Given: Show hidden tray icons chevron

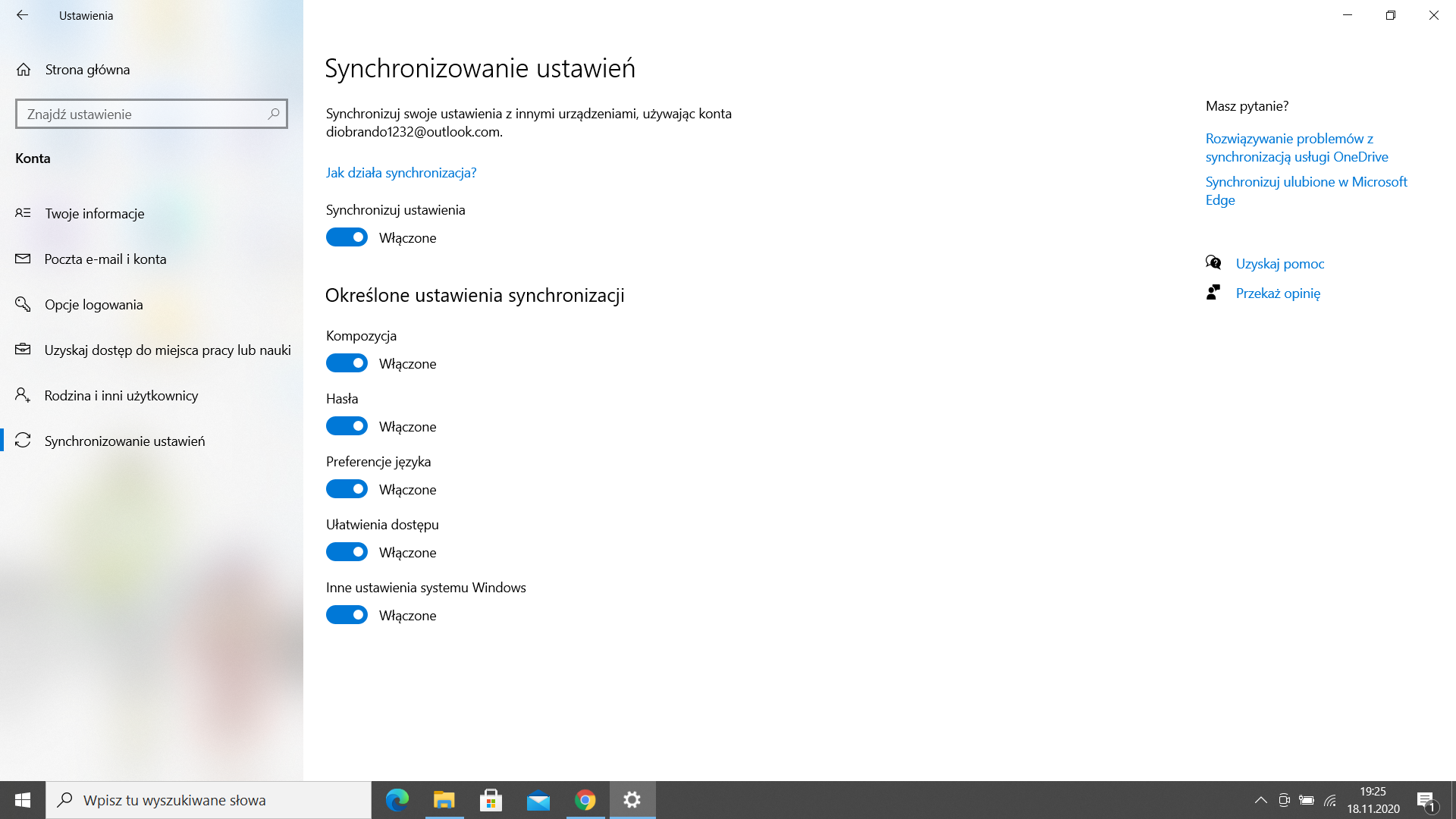Looking at the screenshot, I should tap(1260, 800).
